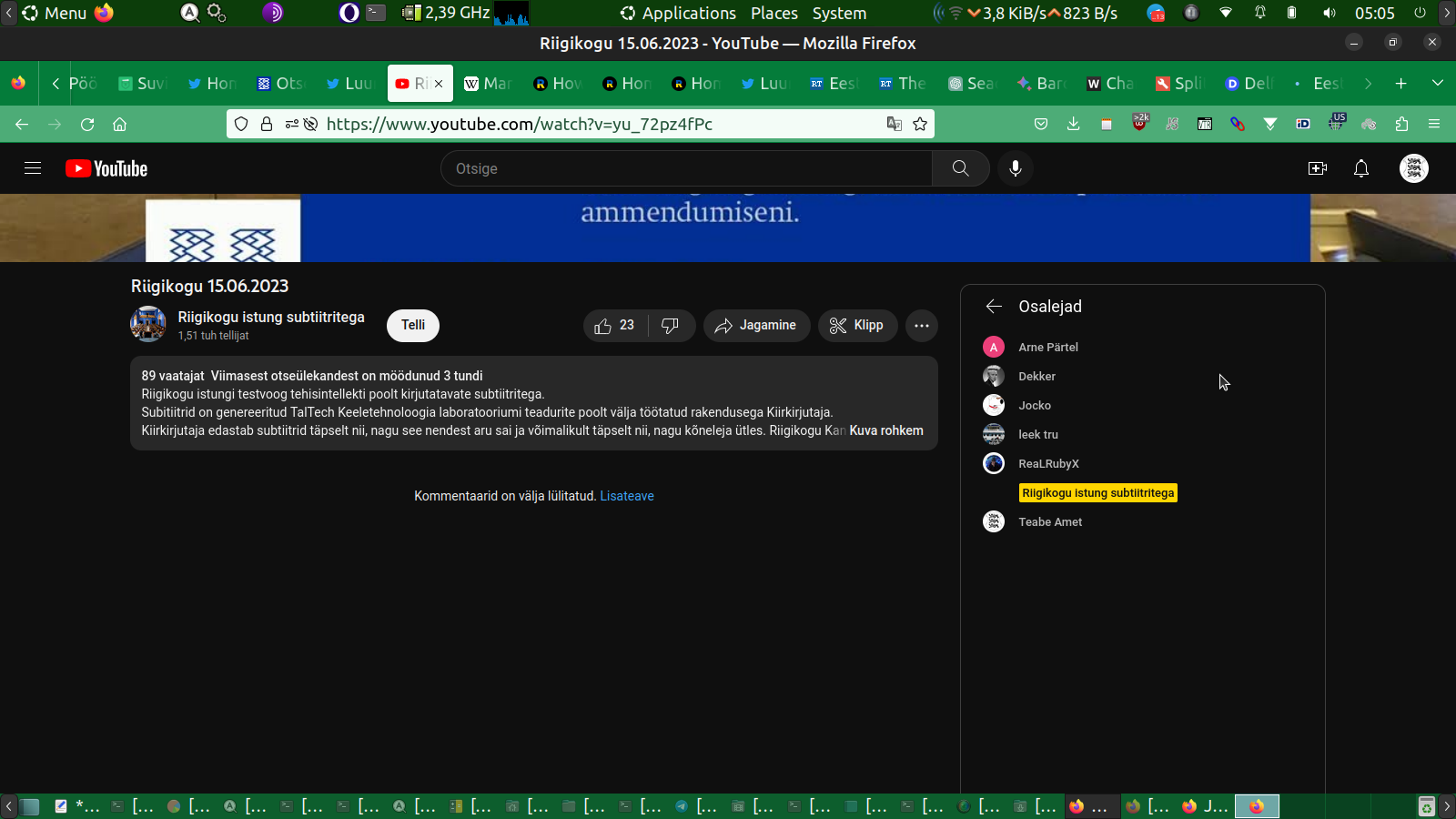Screen dimensions: 1456x819
Task: Open Firefox extensions puzzle icon
Action: [1401, 124]
